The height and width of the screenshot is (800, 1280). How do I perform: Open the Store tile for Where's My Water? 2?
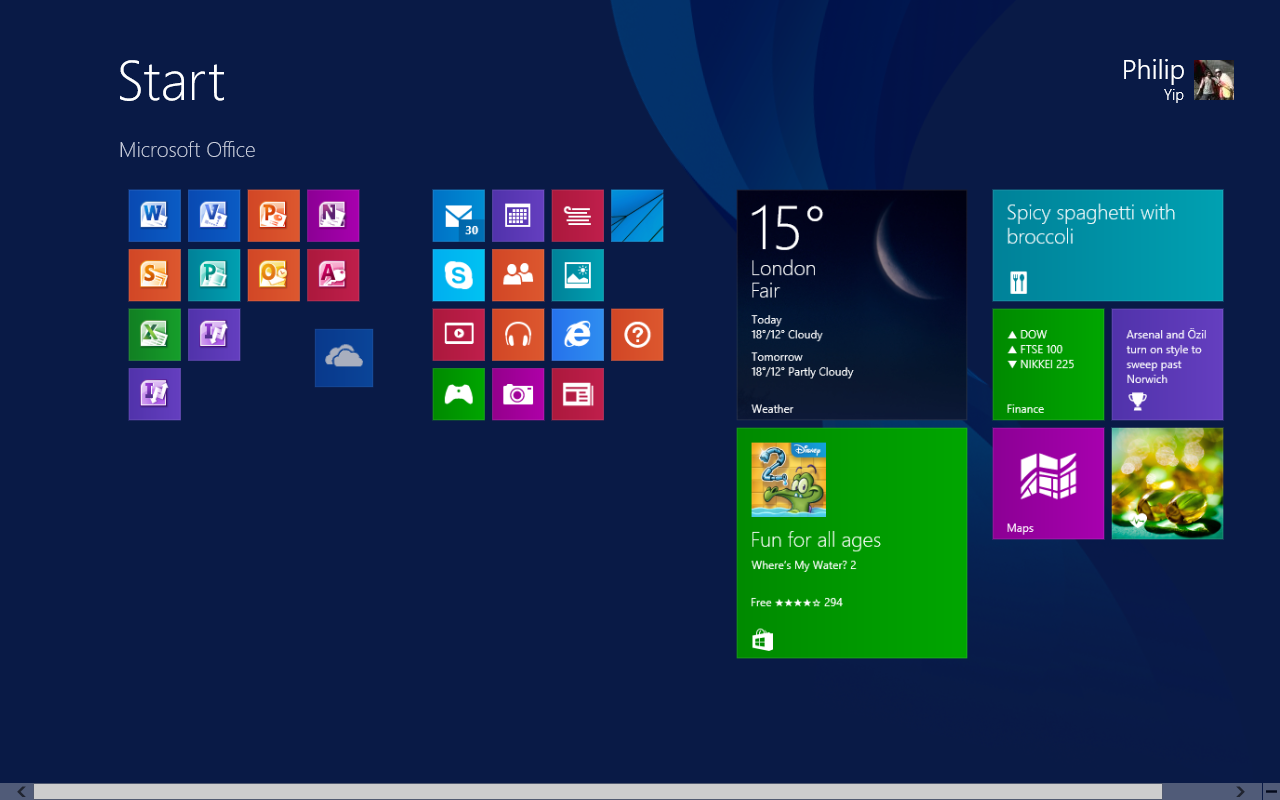[852, 543]
